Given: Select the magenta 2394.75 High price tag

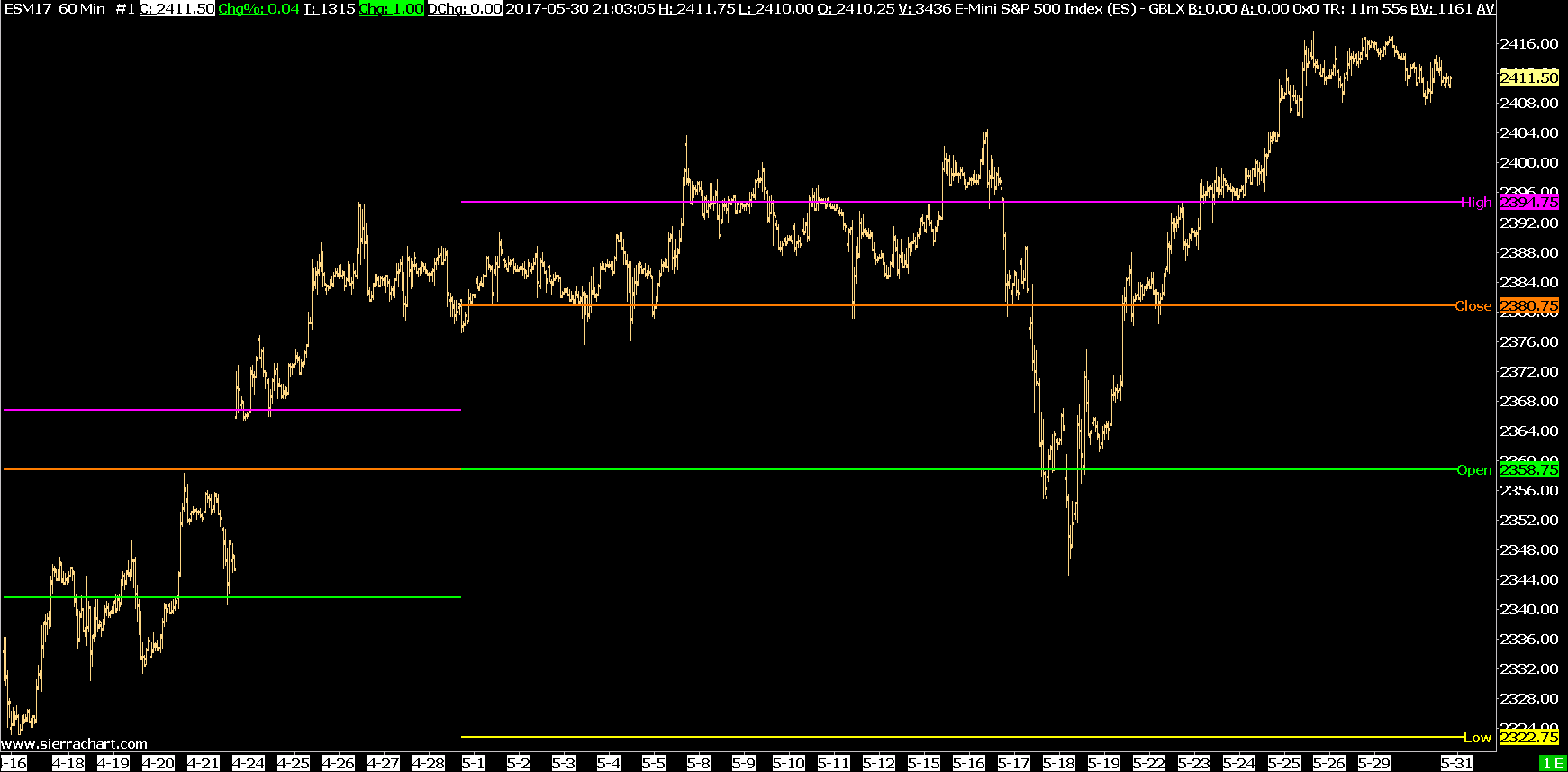Looking at the screenshot, I should 1528,202.
